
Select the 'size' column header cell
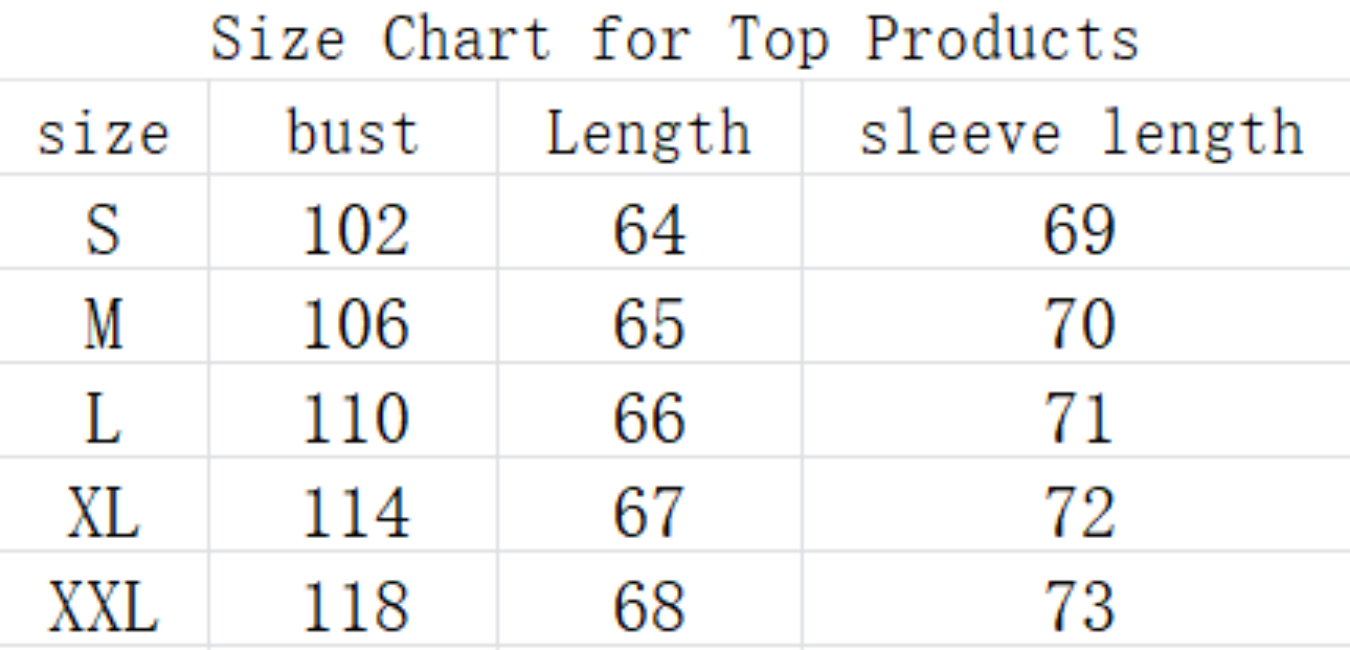point(103,133)
